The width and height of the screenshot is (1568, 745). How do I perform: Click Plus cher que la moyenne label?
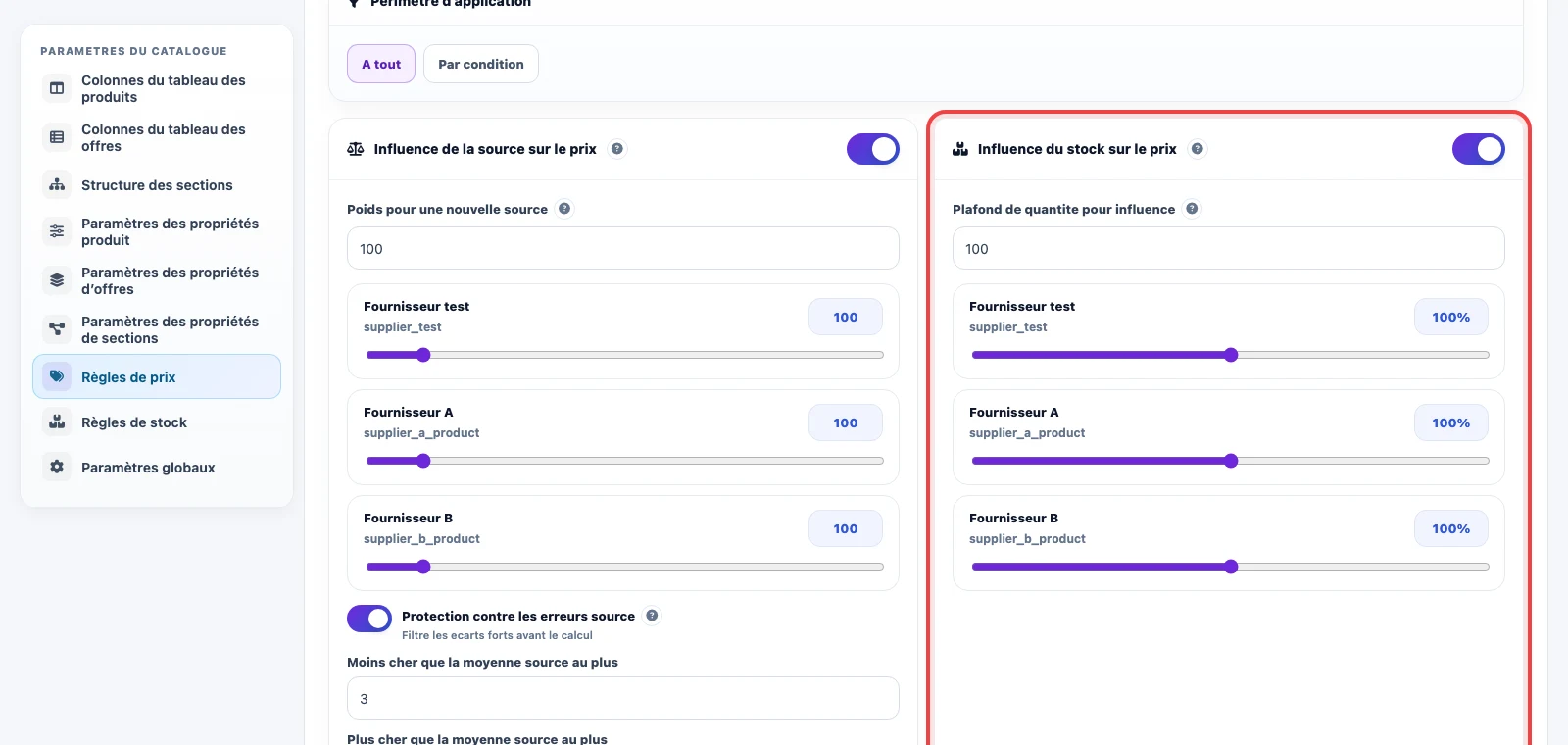477,739
